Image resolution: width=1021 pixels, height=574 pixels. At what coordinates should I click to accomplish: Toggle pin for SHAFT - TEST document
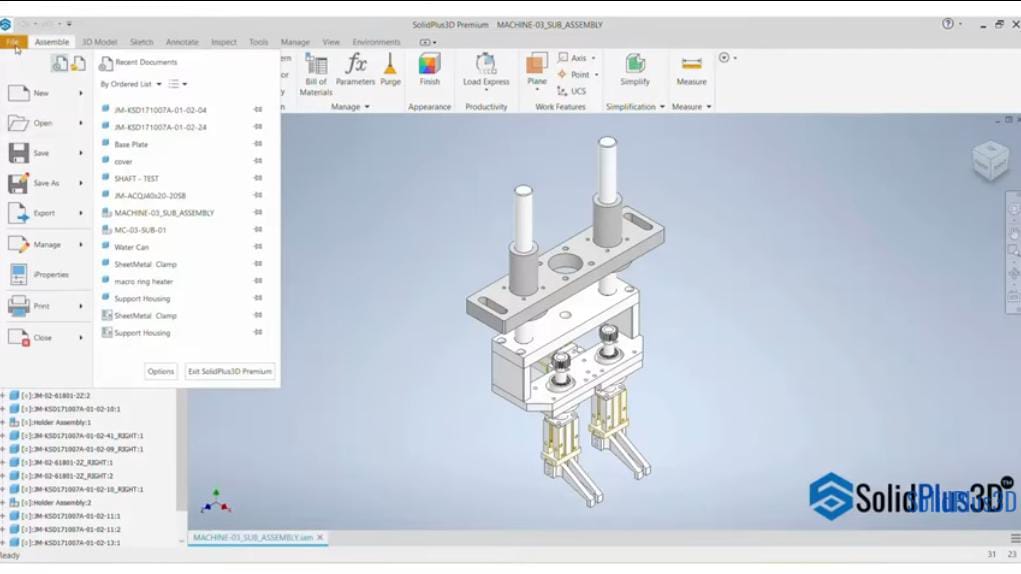pos(258,179)
